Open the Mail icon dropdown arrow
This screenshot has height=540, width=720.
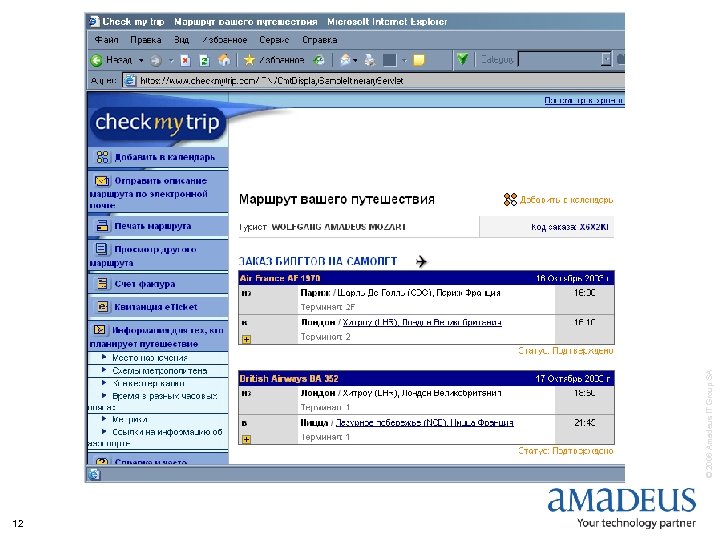click(355, 60)
